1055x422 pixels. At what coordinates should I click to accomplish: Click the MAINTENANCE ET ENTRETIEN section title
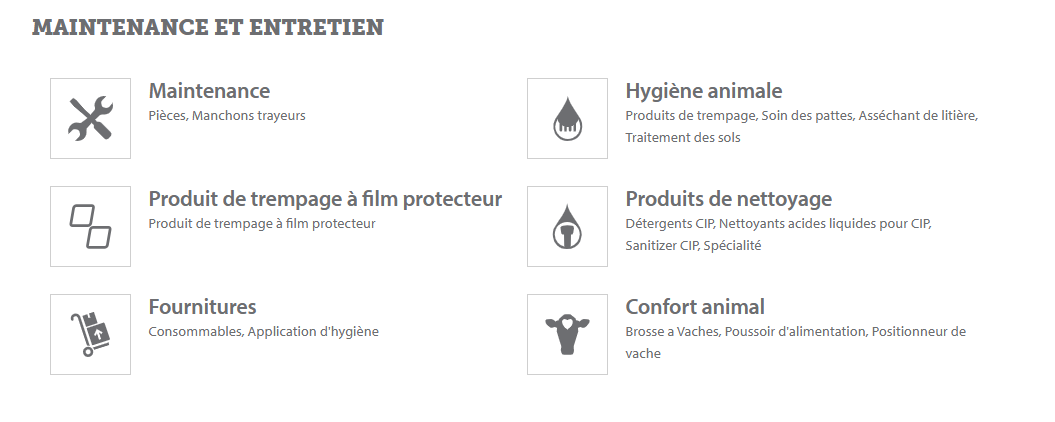click(208, 28)
